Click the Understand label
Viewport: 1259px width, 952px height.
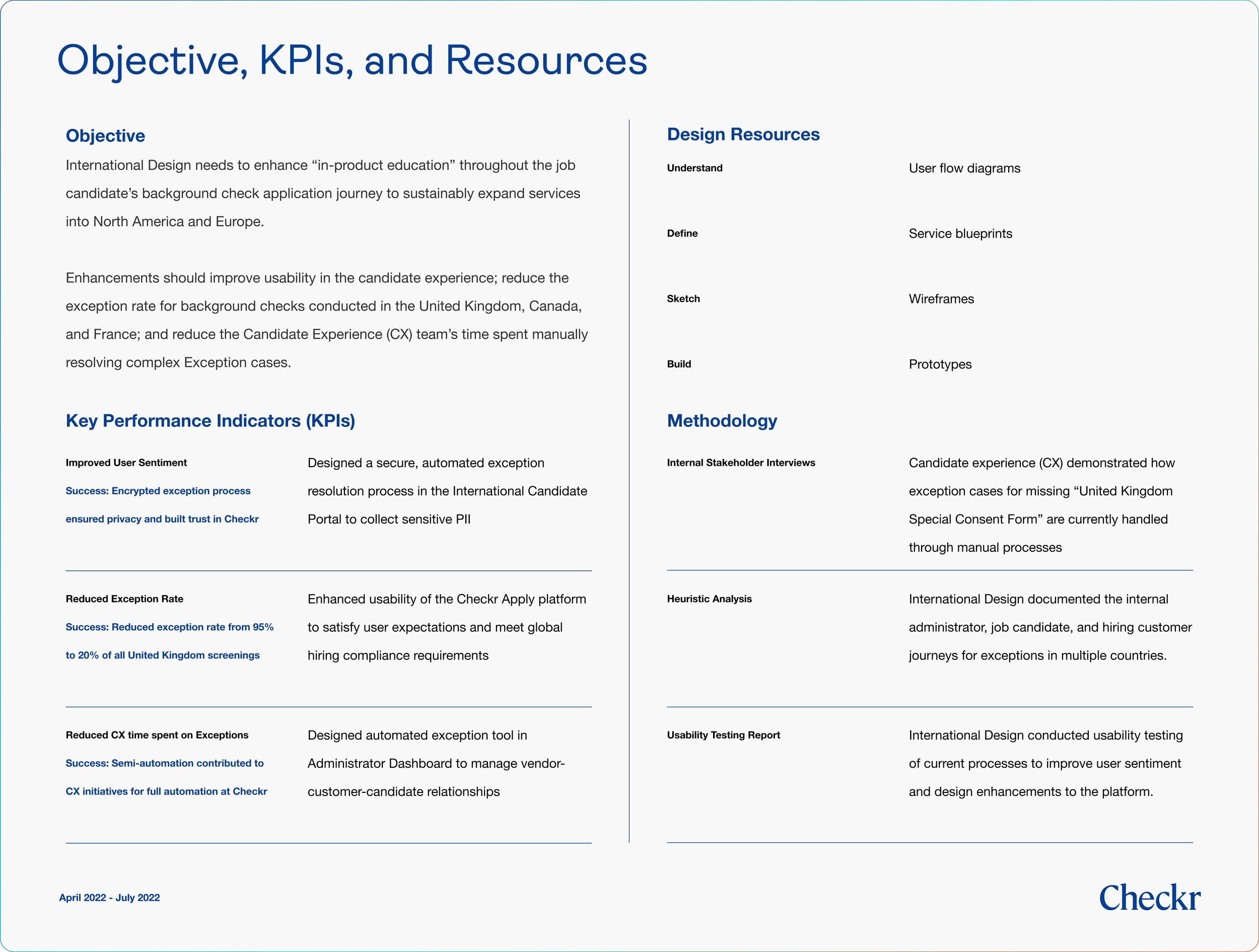tap(694, 168)
